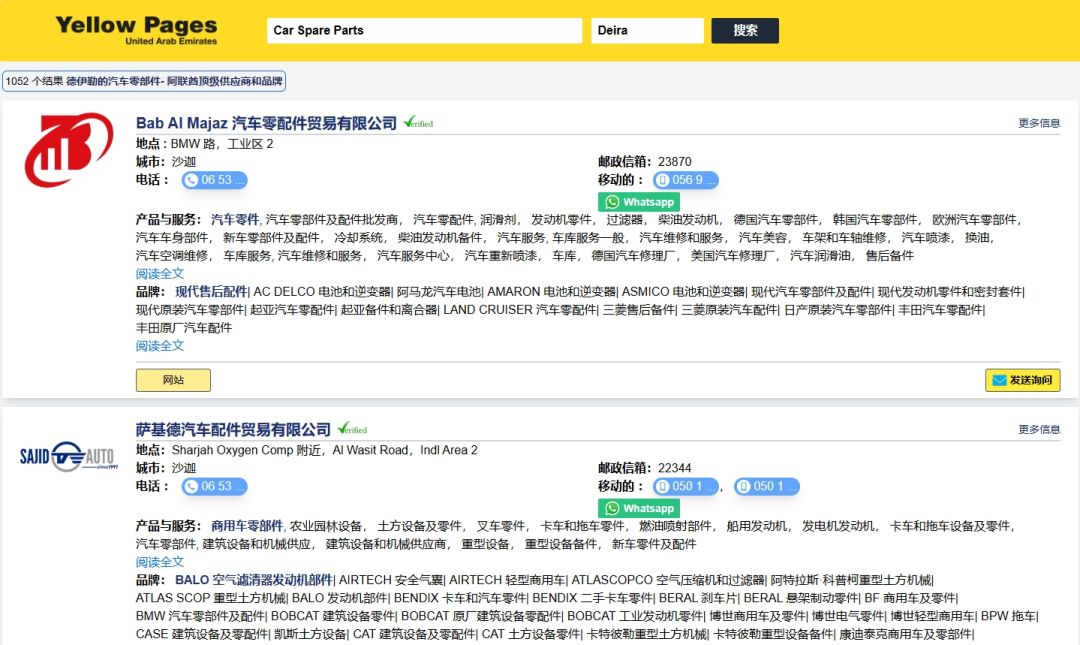
Task: Open the Bab Al Majaz 汽车零配件贸易有限公司 listing
Action: 266,123
